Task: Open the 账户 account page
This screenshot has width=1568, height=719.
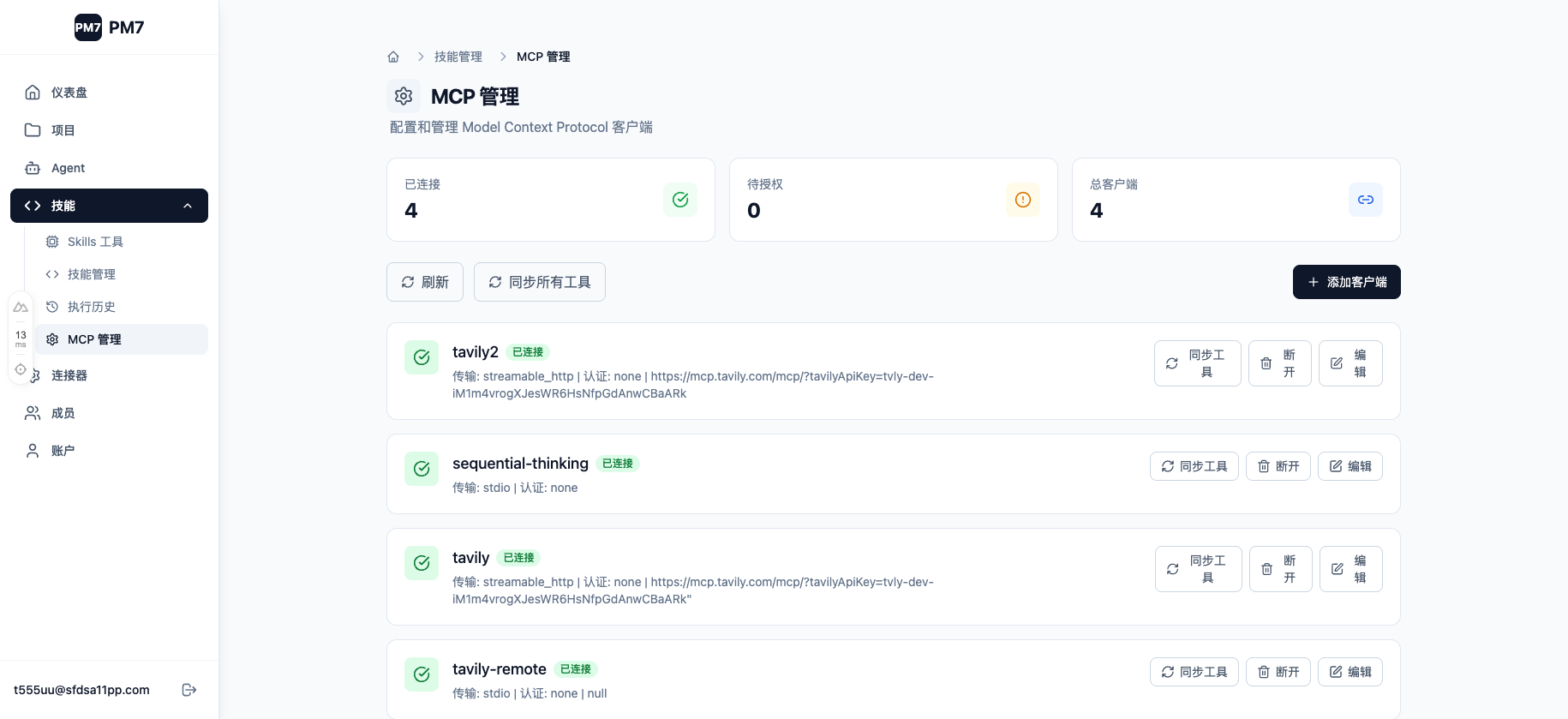Action: [109, 451]
